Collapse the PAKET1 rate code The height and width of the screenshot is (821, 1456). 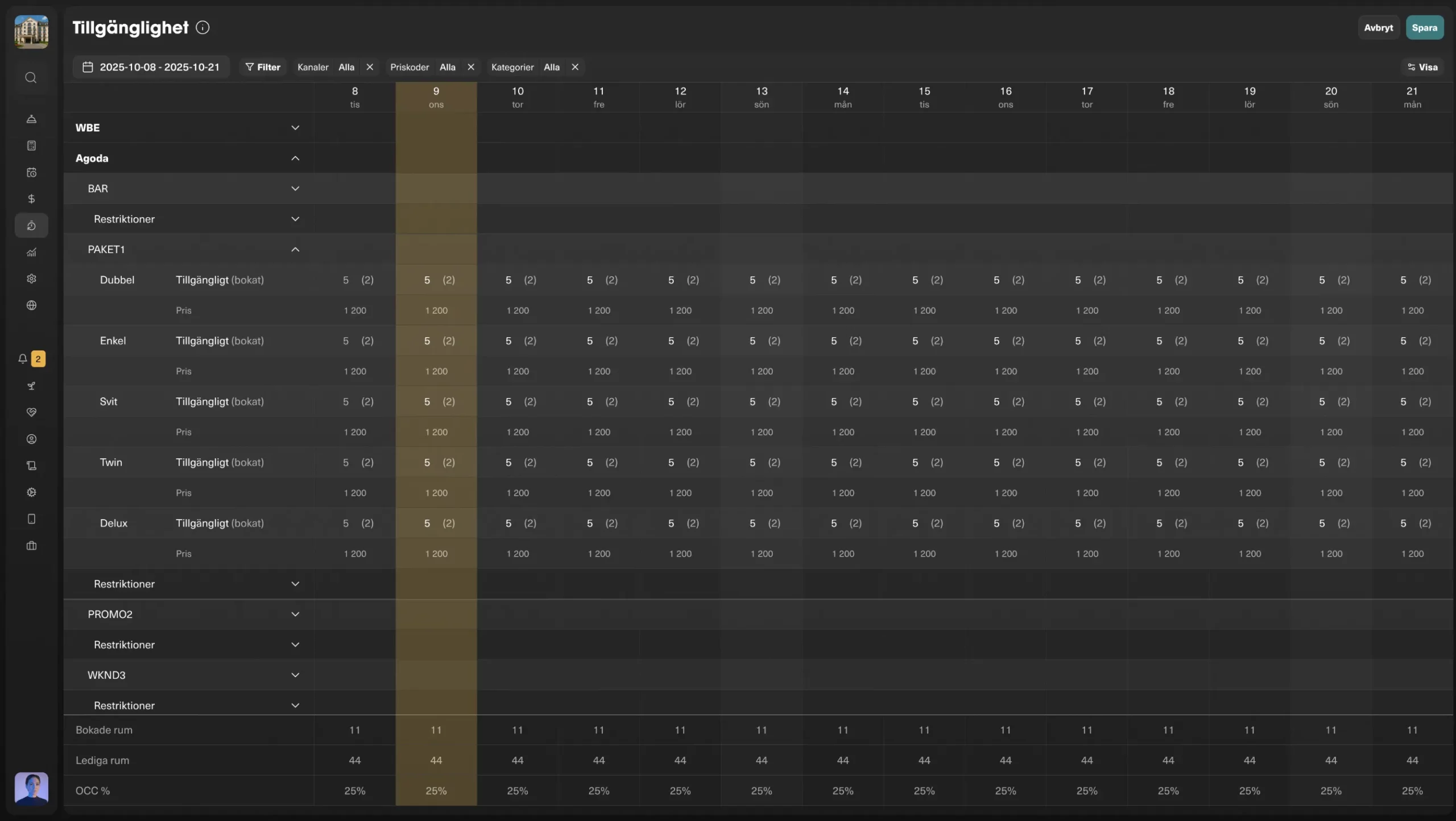click(295, 250)
